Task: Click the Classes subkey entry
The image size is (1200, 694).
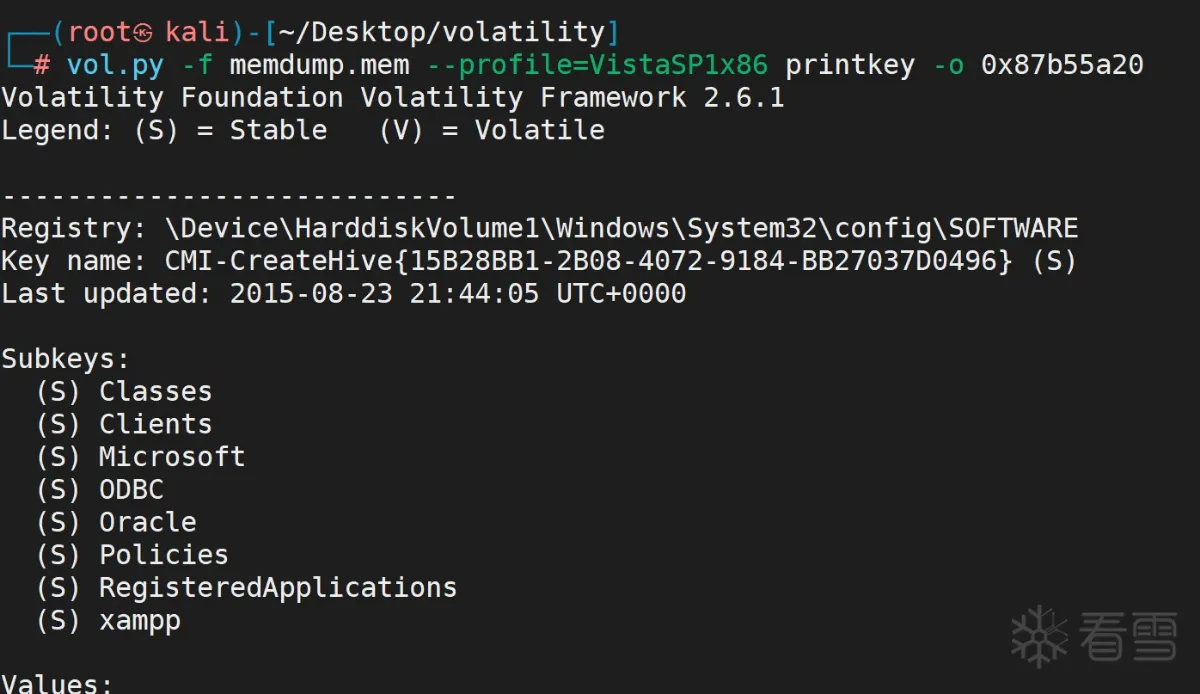Action: [155, 391]
